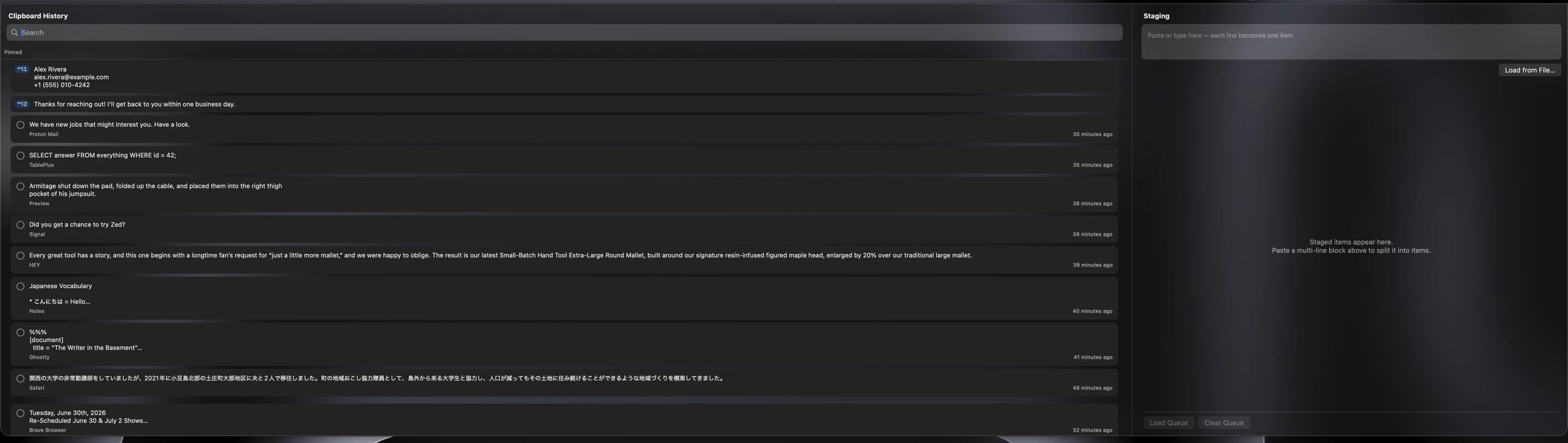The width and height of the screenshot is (1568, 443).
Task: Pick the 'Thanks for reaching out!' pinned reply
Action: (564, 104)
